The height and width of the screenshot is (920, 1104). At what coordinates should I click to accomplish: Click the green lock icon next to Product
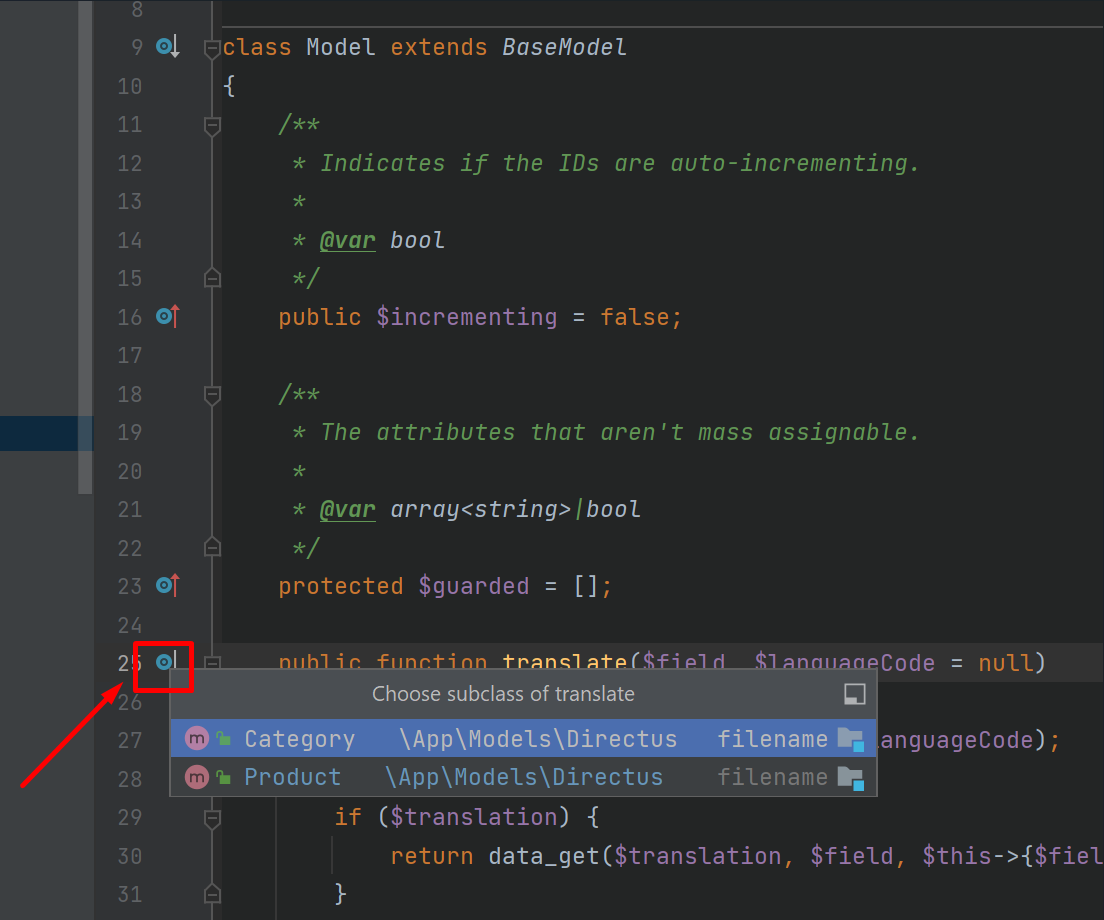(221, 777)
